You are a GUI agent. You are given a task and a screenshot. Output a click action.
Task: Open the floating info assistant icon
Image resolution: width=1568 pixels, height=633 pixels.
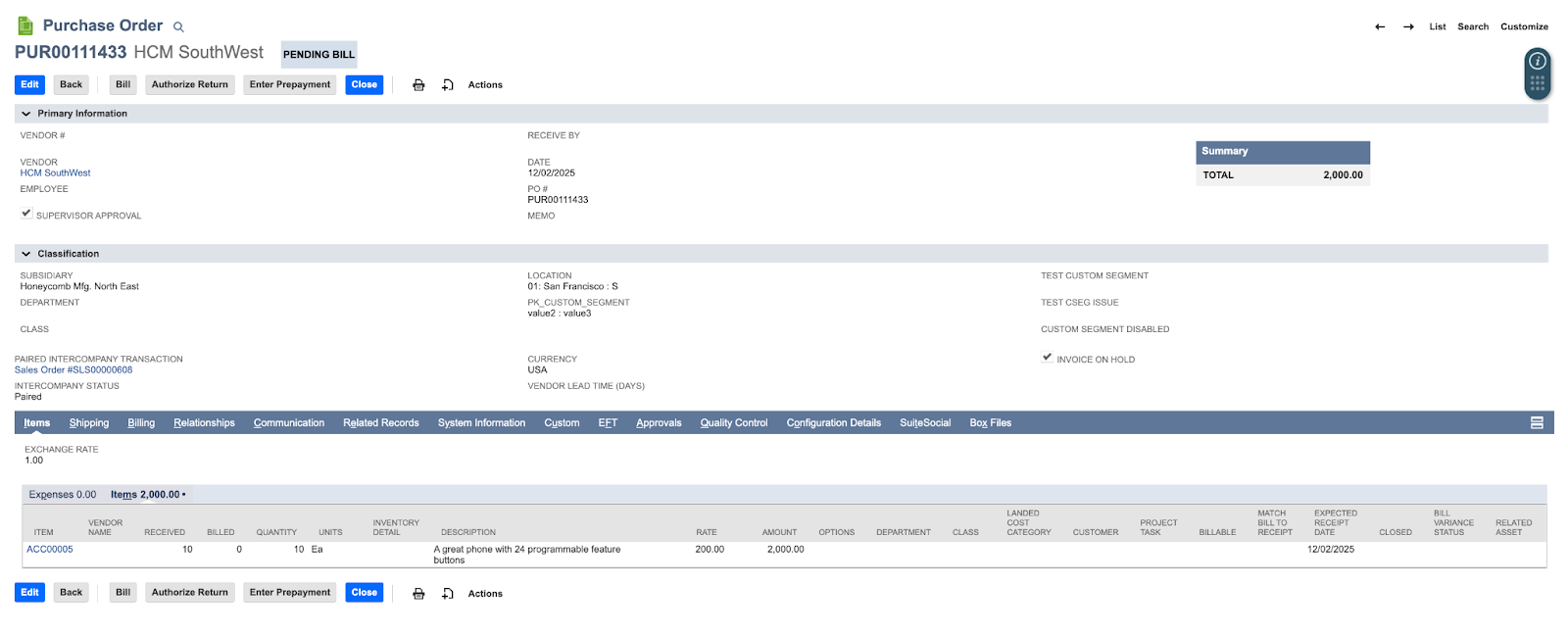[1538, 62]
